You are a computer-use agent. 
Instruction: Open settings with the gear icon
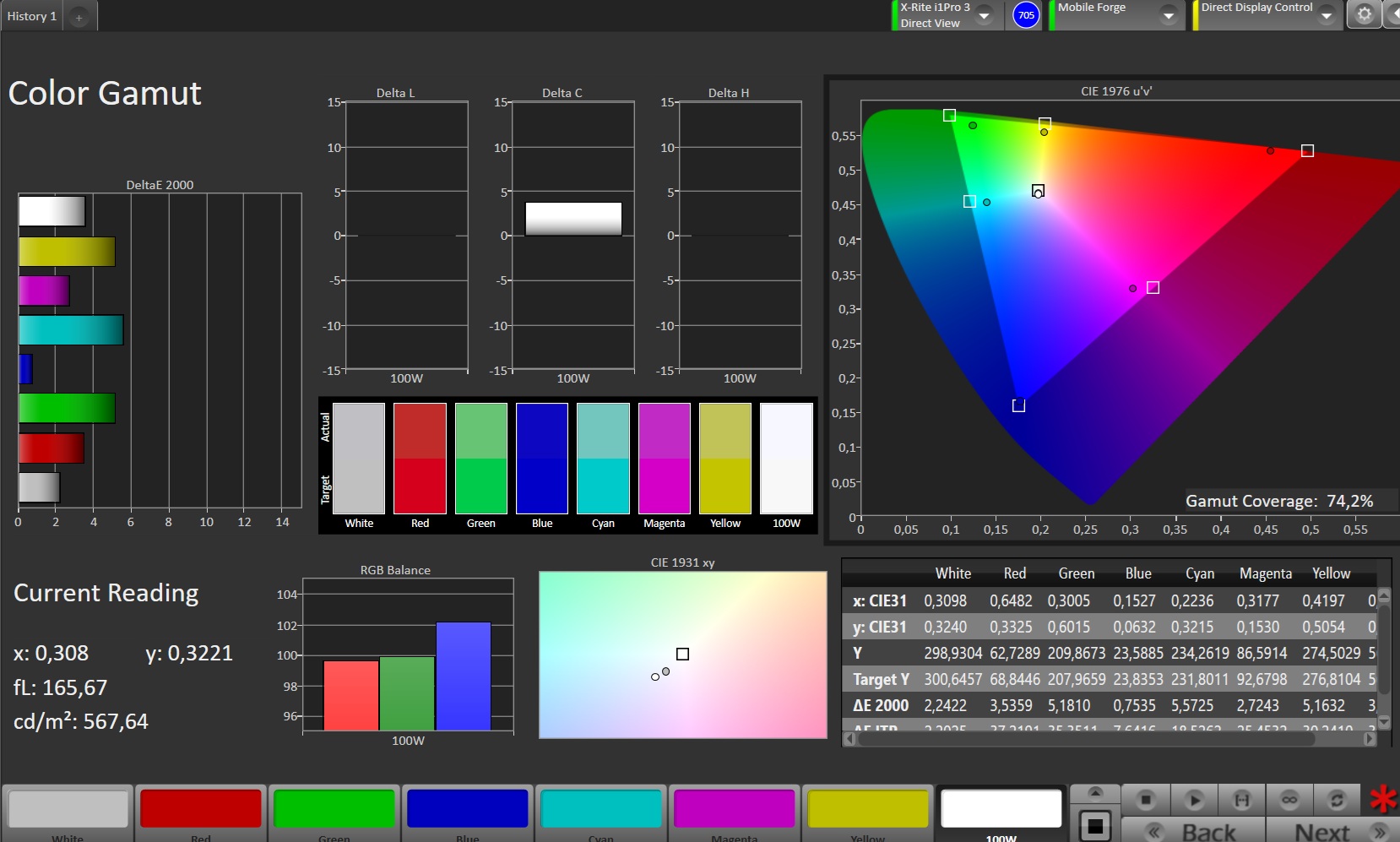1364,14
